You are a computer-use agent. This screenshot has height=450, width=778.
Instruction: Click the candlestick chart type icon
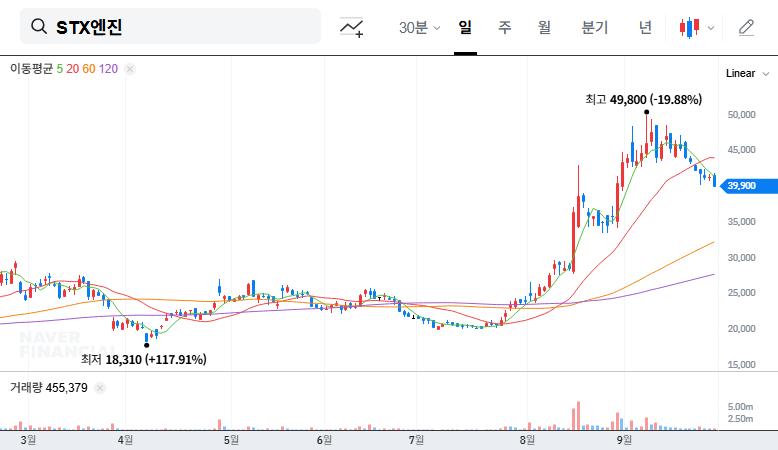click(690, 27)
